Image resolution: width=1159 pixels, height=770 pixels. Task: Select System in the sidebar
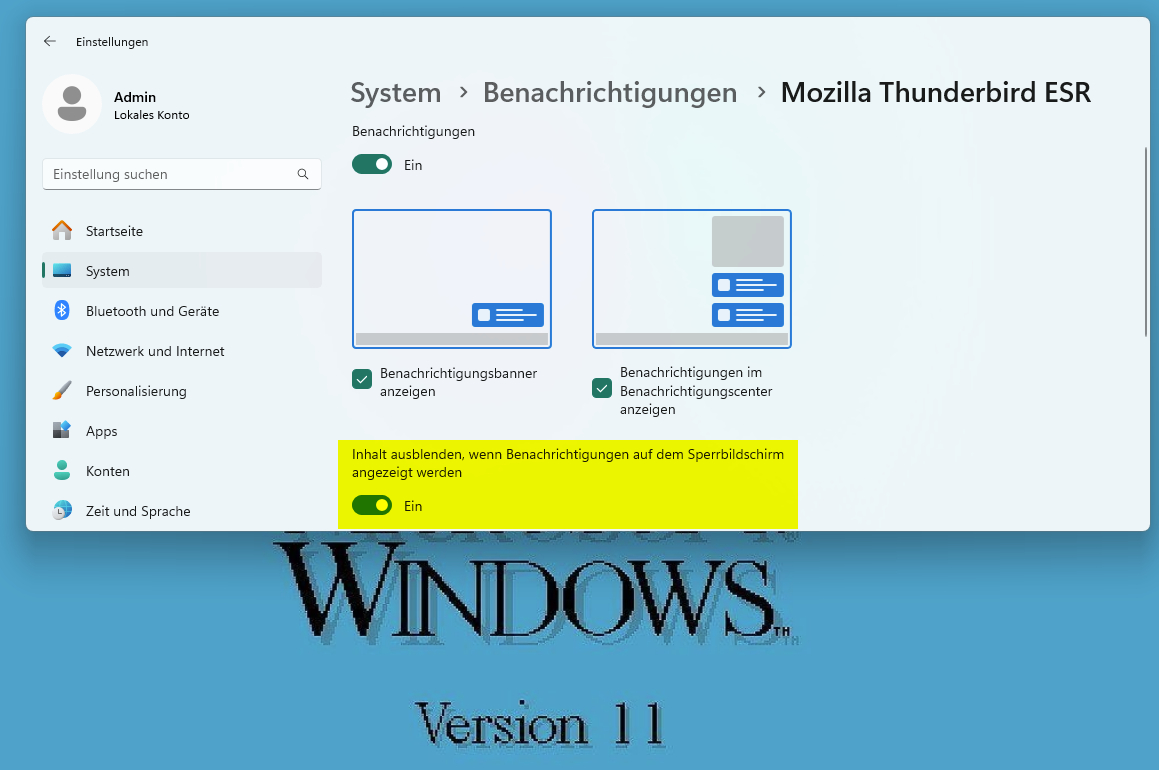(x=182, y=270)
